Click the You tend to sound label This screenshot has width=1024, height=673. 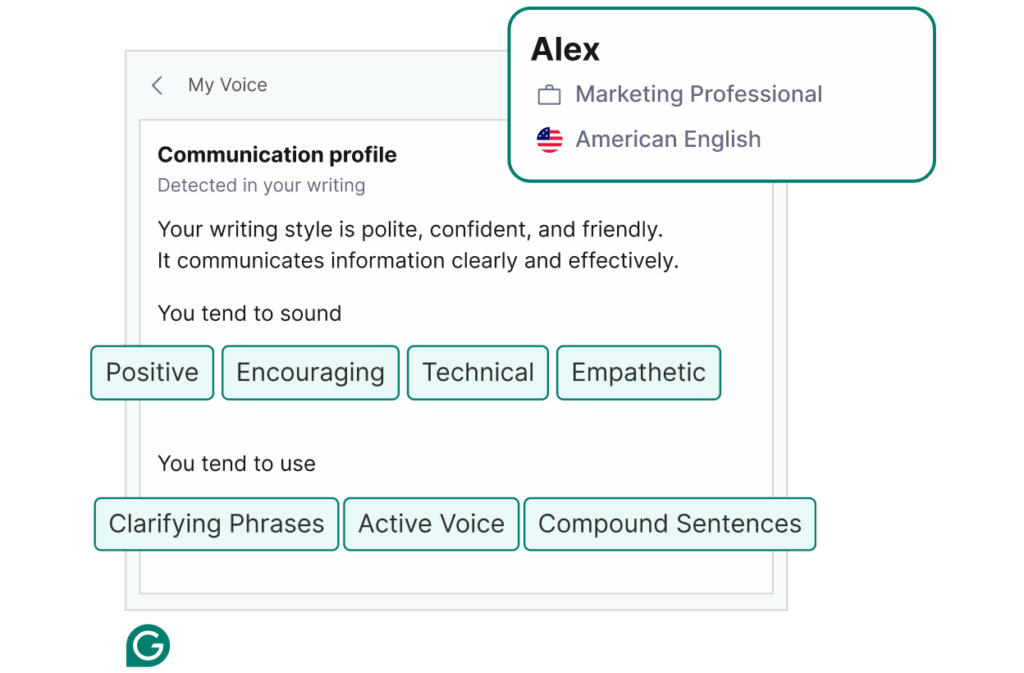pyautogui.click(x=249, y=314)
